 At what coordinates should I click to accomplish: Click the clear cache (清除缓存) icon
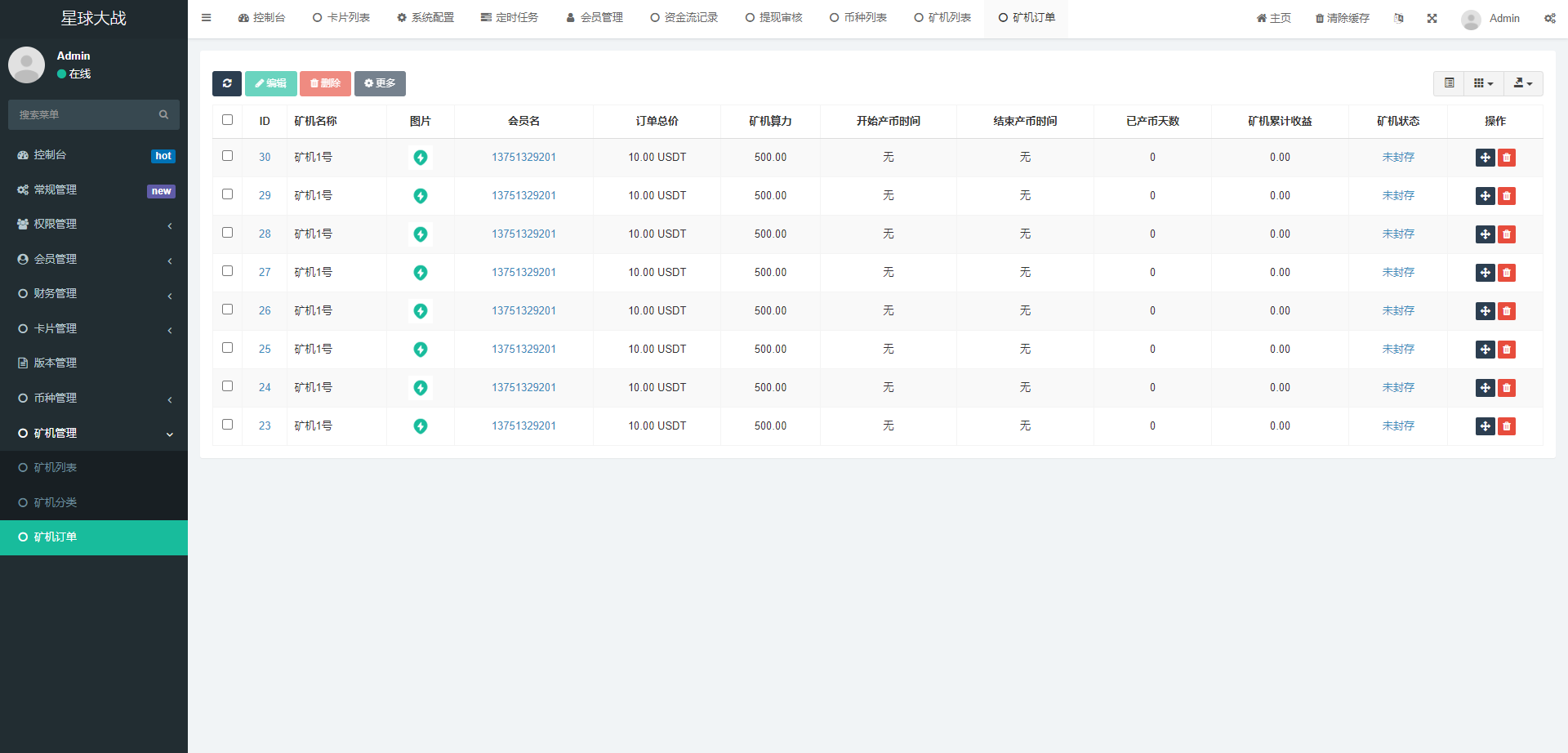pos(1342,17)
